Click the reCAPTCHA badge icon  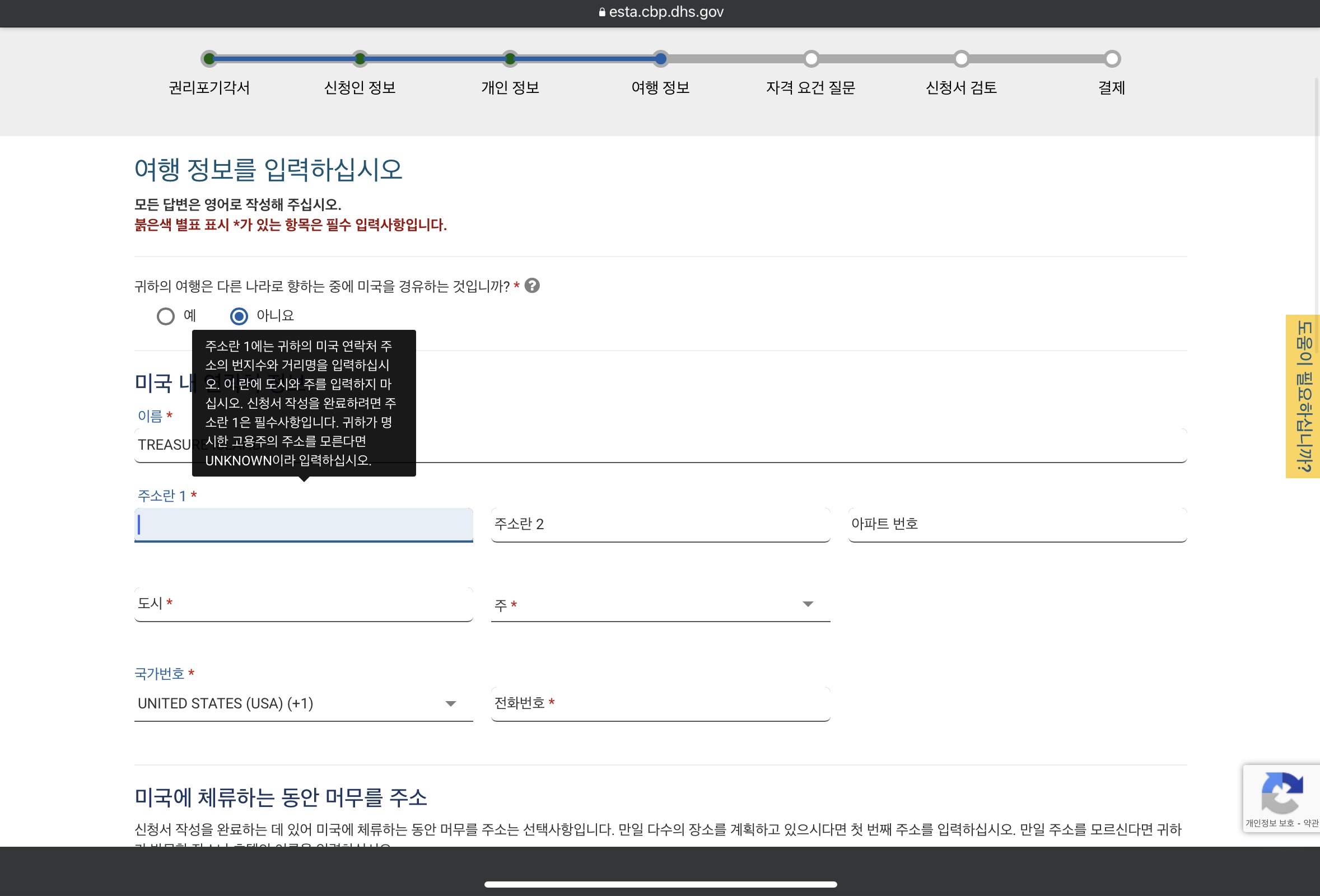[x=1281, y=792]
